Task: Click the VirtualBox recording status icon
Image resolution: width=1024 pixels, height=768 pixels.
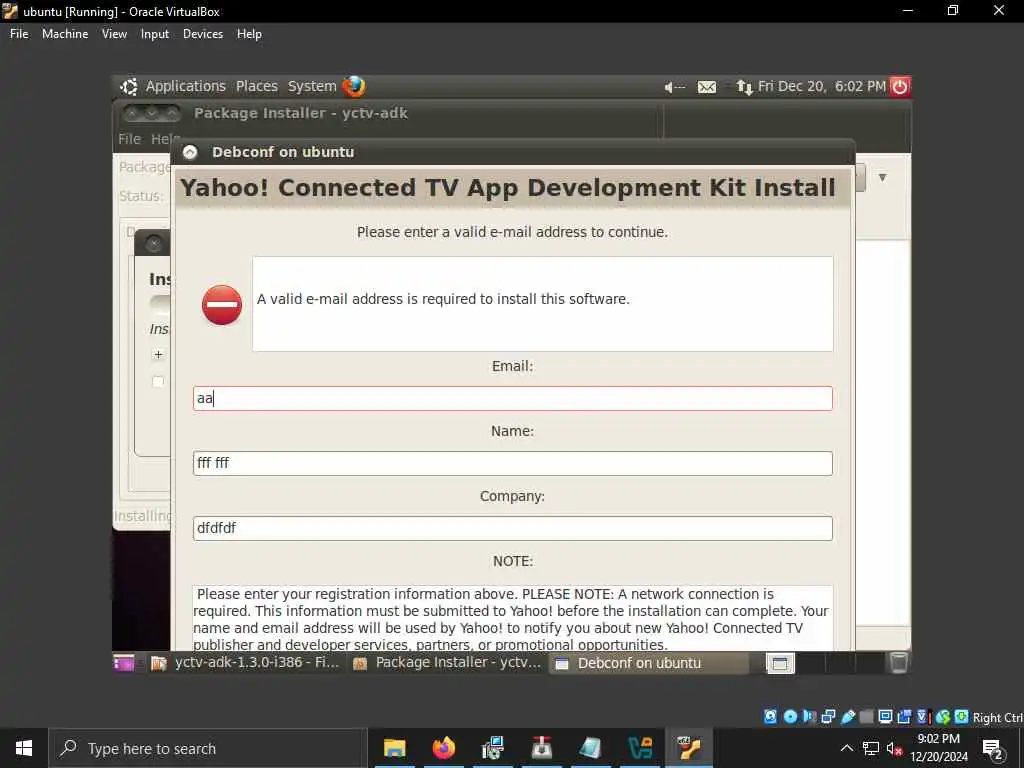Action: click(904, 717)
